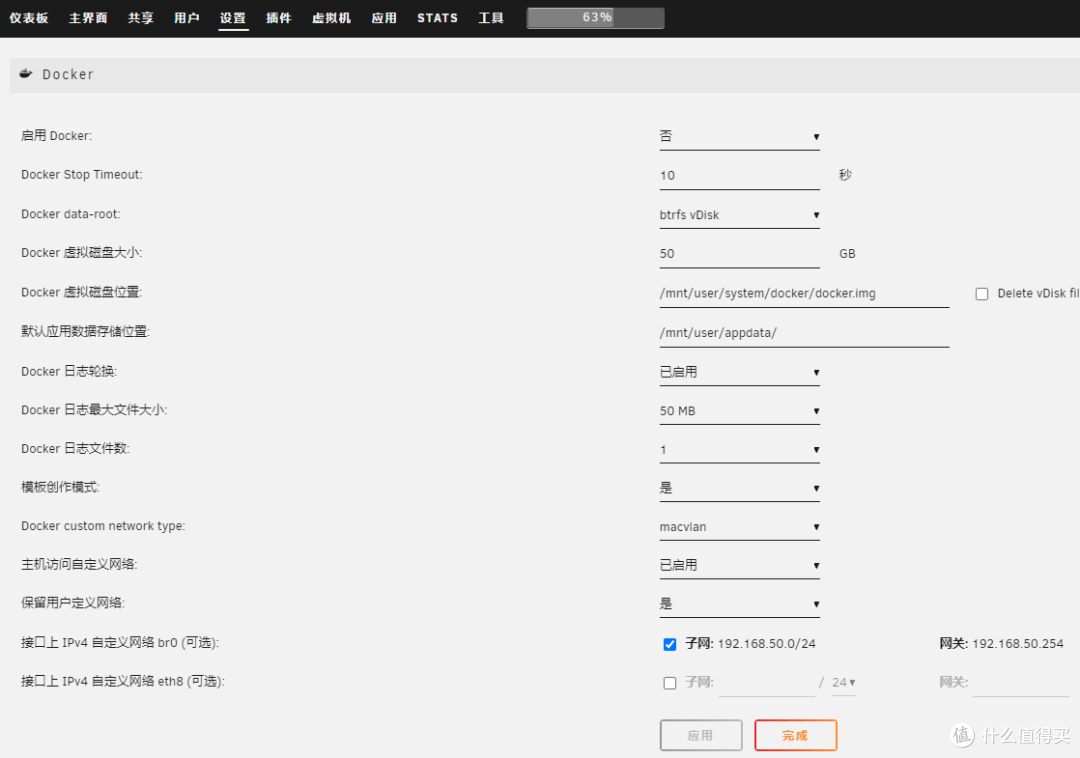Edit the Docker Stop Timeout field
This screenshot has height=758, width=1080.
point(739,176)
